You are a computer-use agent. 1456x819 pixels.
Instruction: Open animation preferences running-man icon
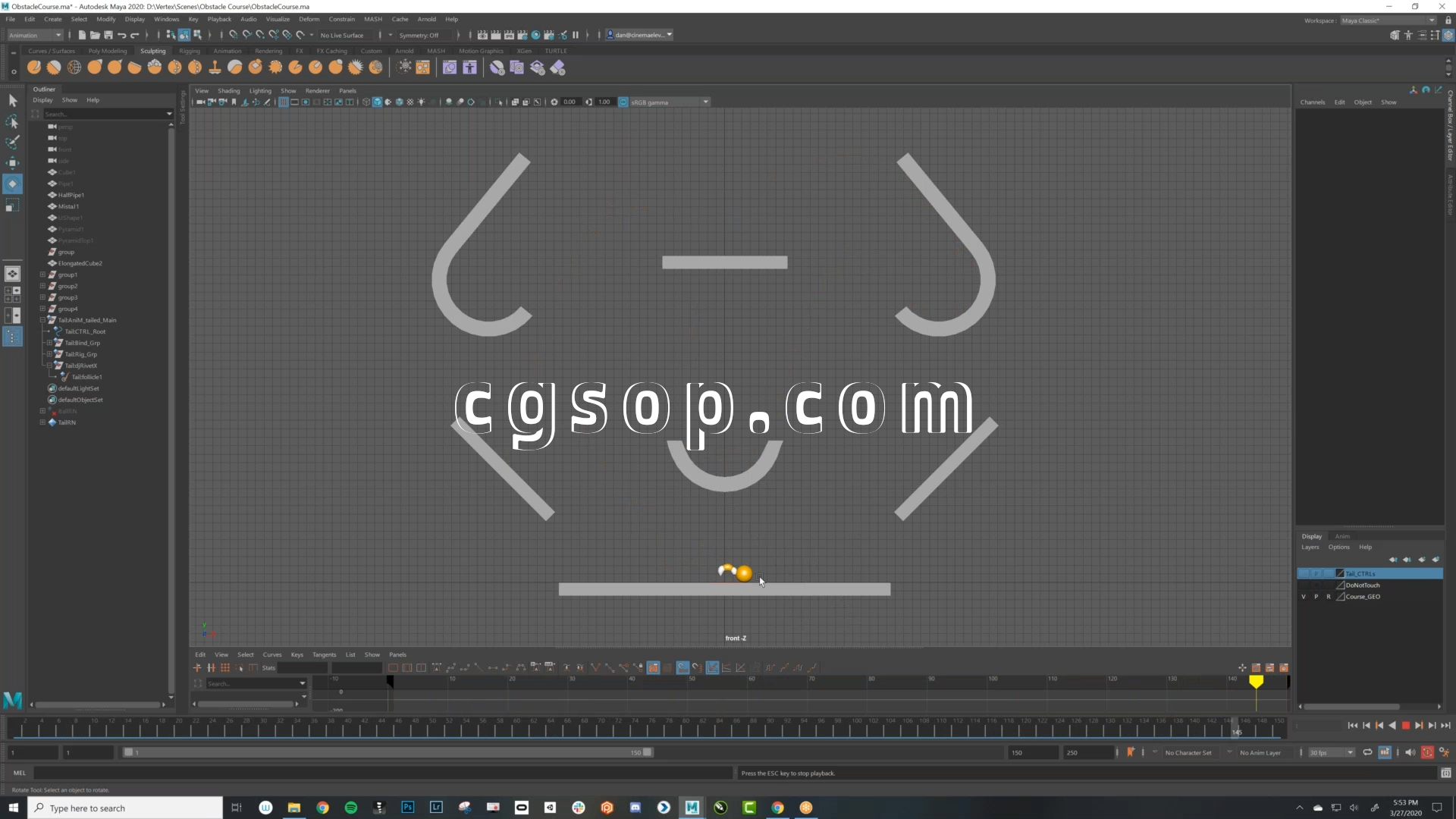1444,752
